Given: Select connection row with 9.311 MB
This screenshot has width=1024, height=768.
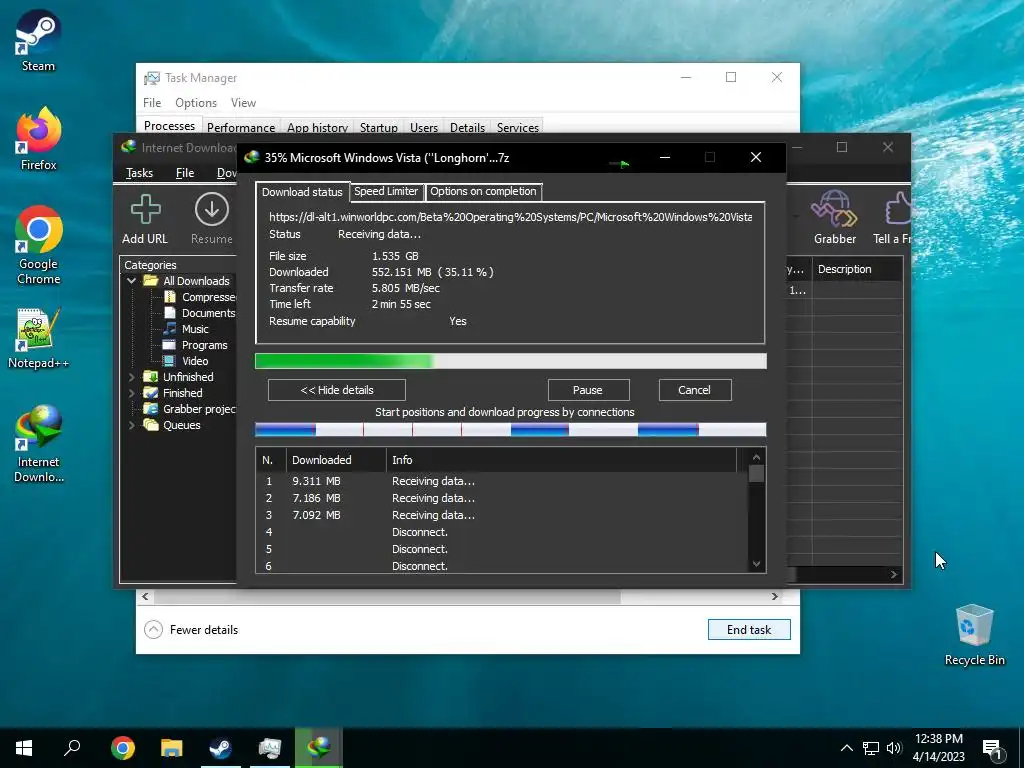Looking at the screenshot, I should 502,481.
